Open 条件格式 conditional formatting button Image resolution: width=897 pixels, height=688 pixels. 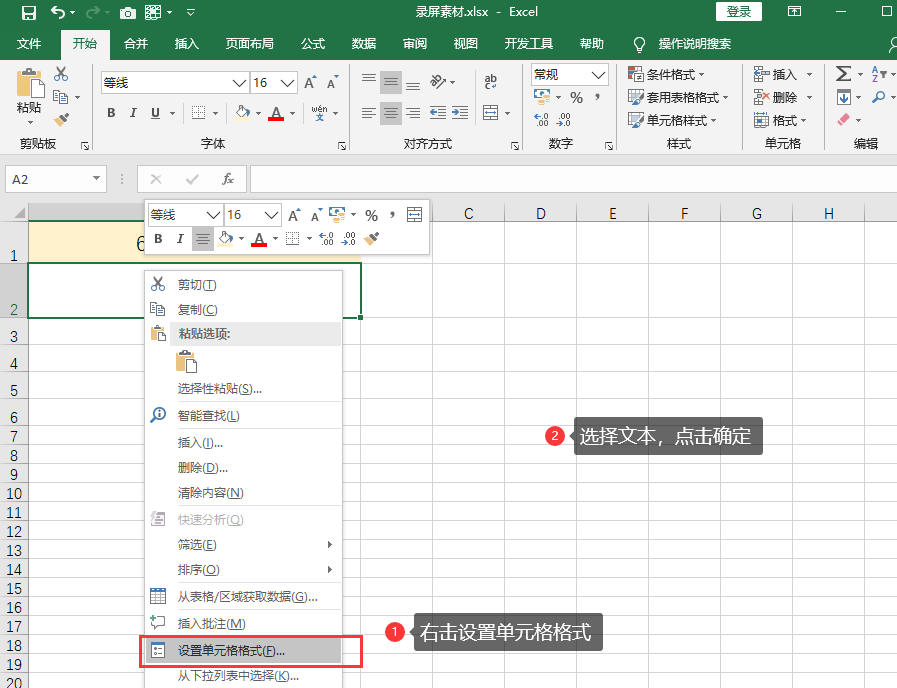(x=666, y=74)
